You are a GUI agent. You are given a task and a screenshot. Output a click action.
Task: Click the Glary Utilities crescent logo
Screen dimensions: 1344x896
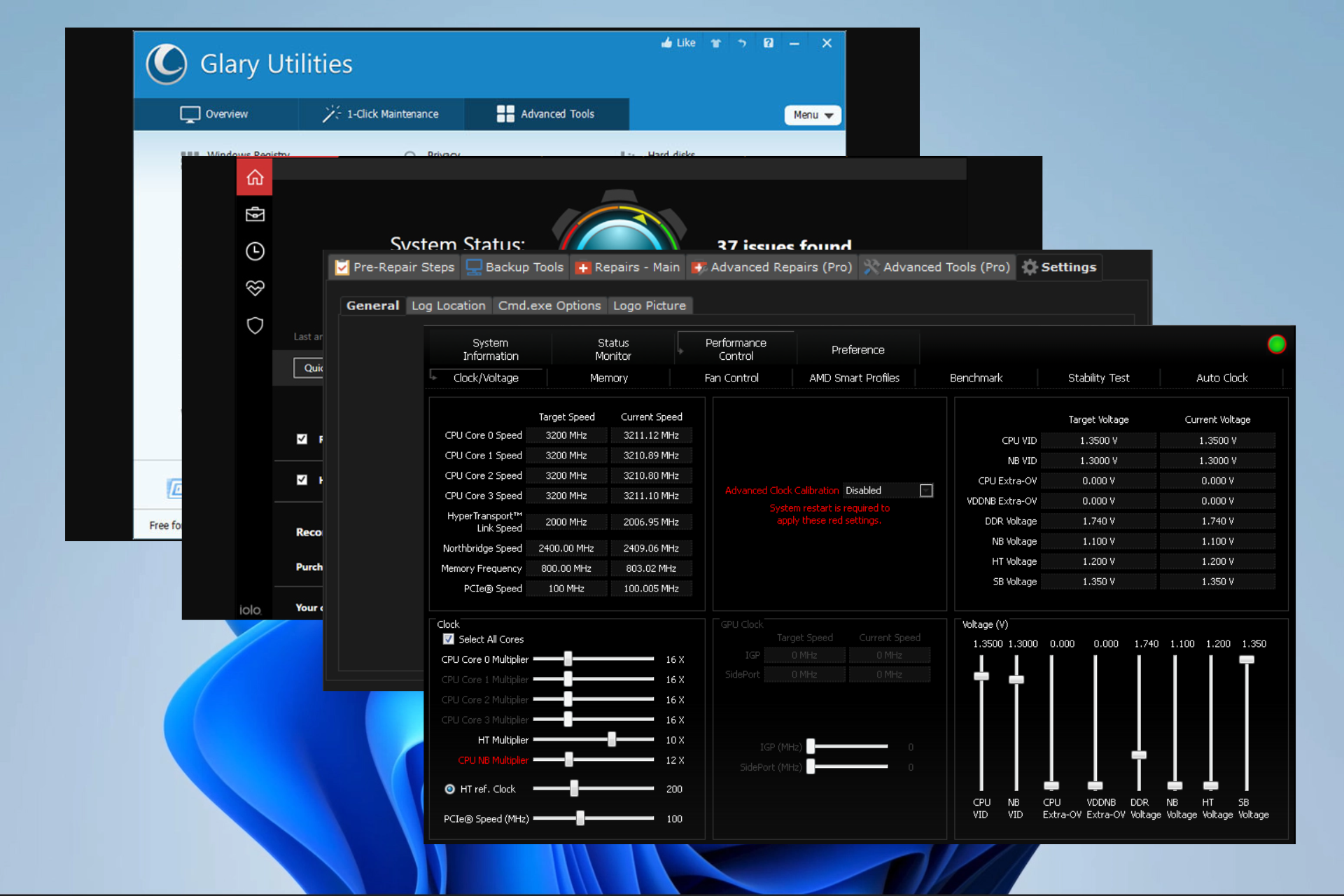pyautogui.click(x=167, y=64)
